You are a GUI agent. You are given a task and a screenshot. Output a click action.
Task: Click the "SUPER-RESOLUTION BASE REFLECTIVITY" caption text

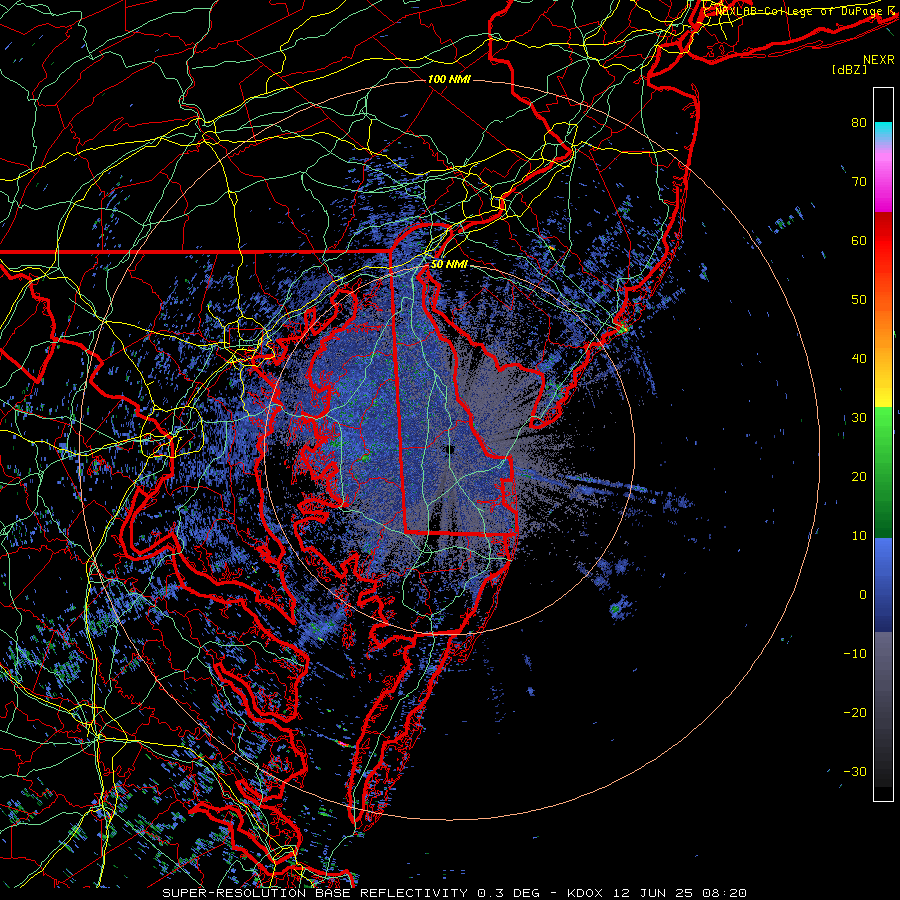(315, 893)
